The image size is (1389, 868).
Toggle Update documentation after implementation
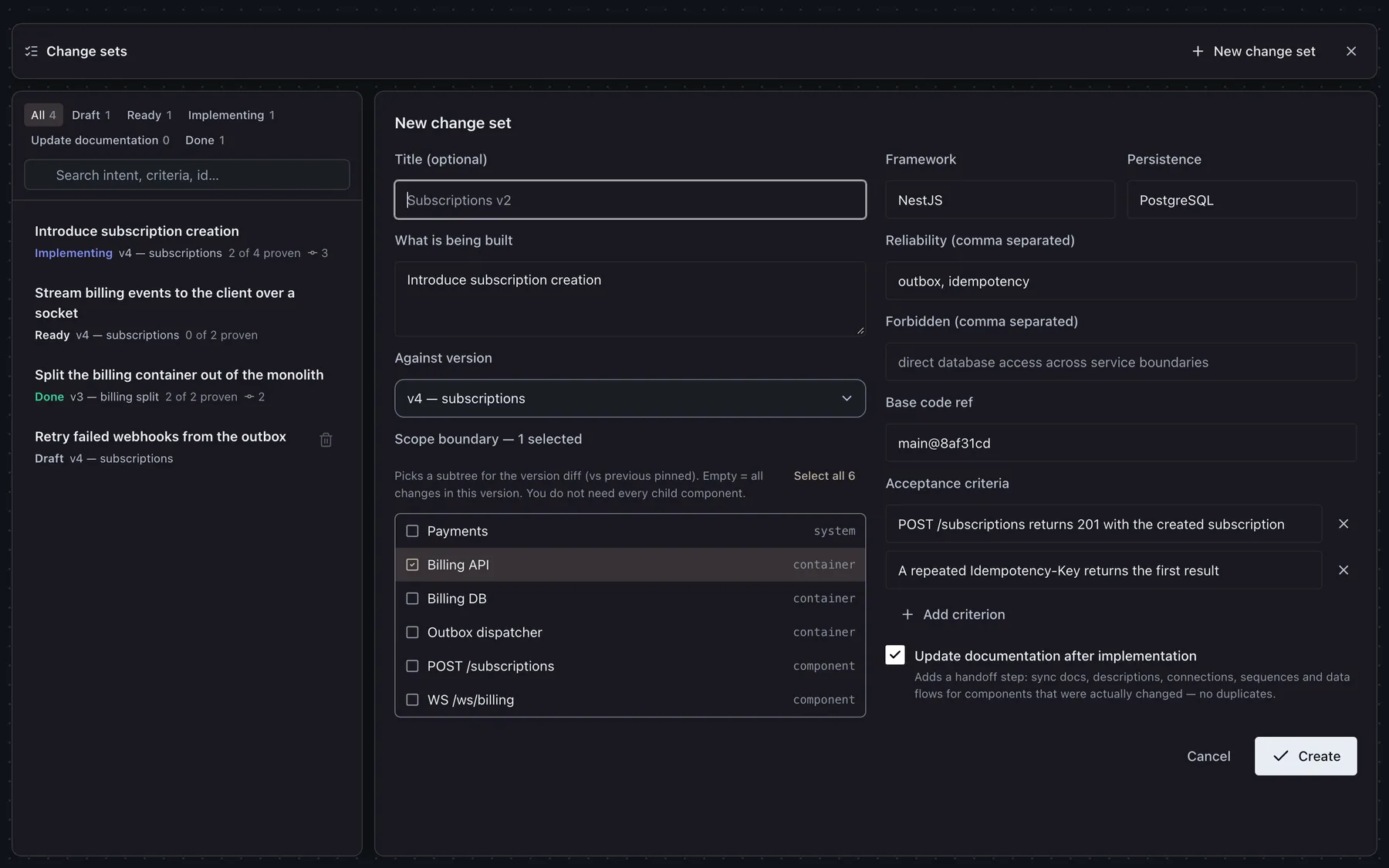point(895,655)
